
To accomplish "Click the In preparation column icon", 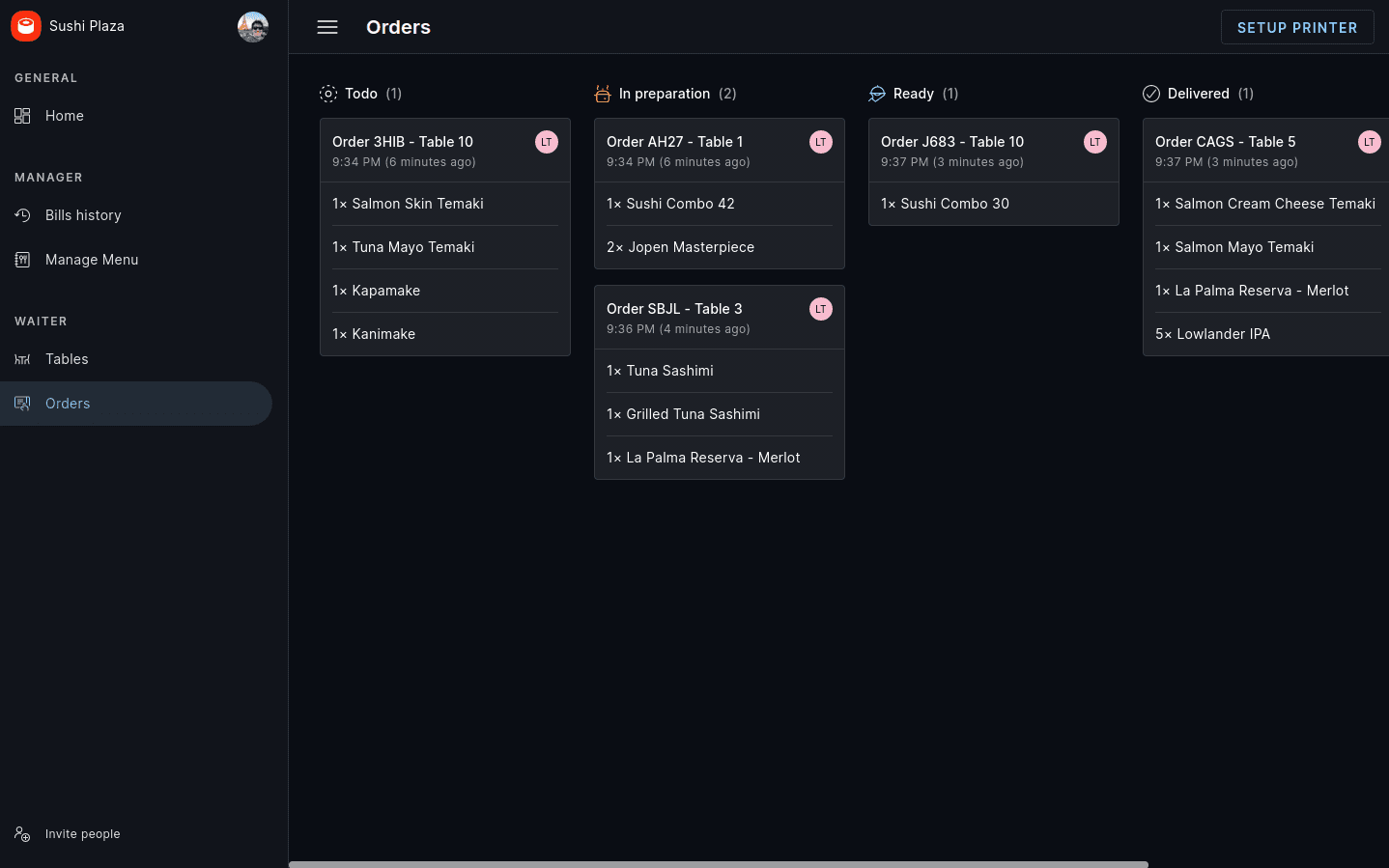I will pos(603,94).
